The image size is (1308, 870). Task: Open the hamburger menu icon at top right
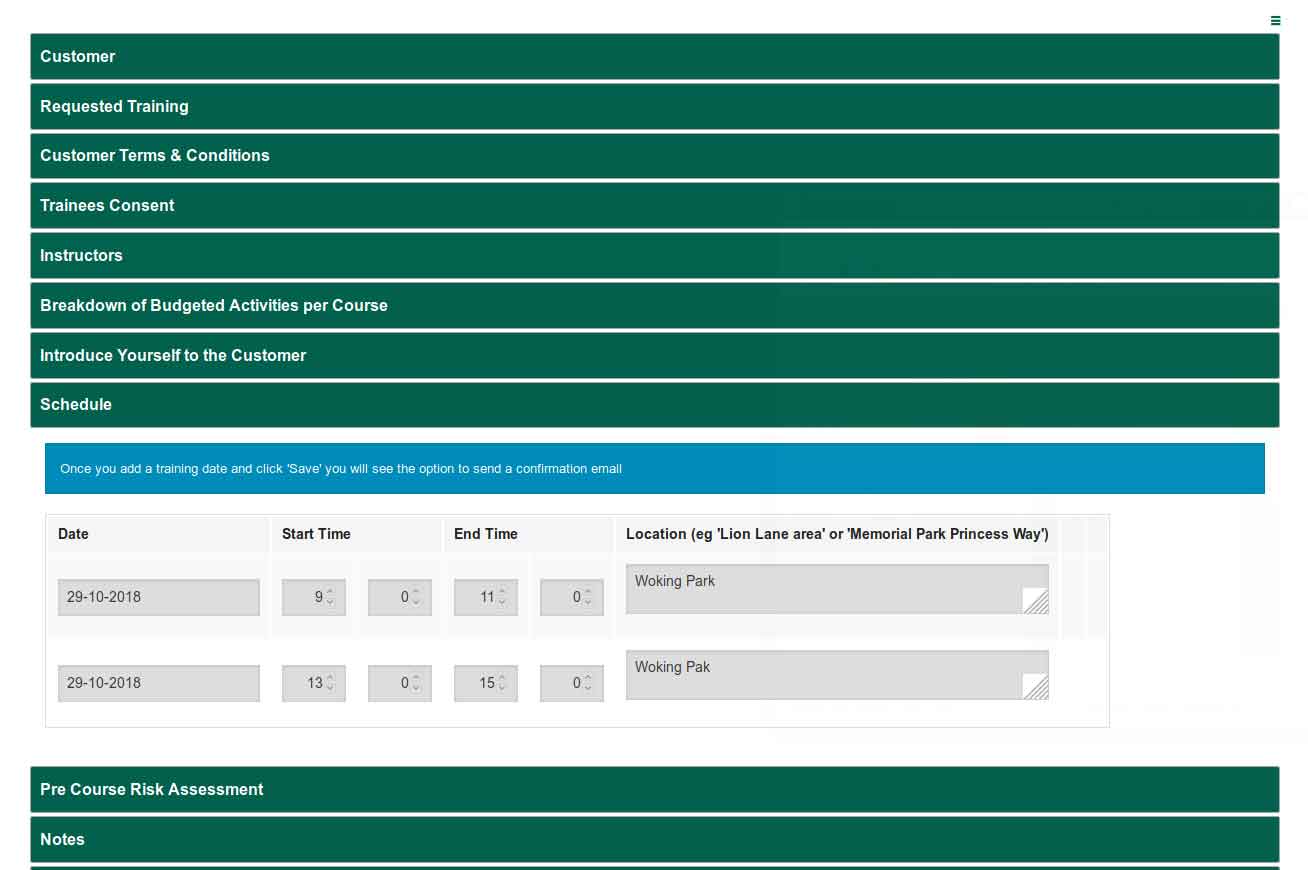[x=1275, y=20]
